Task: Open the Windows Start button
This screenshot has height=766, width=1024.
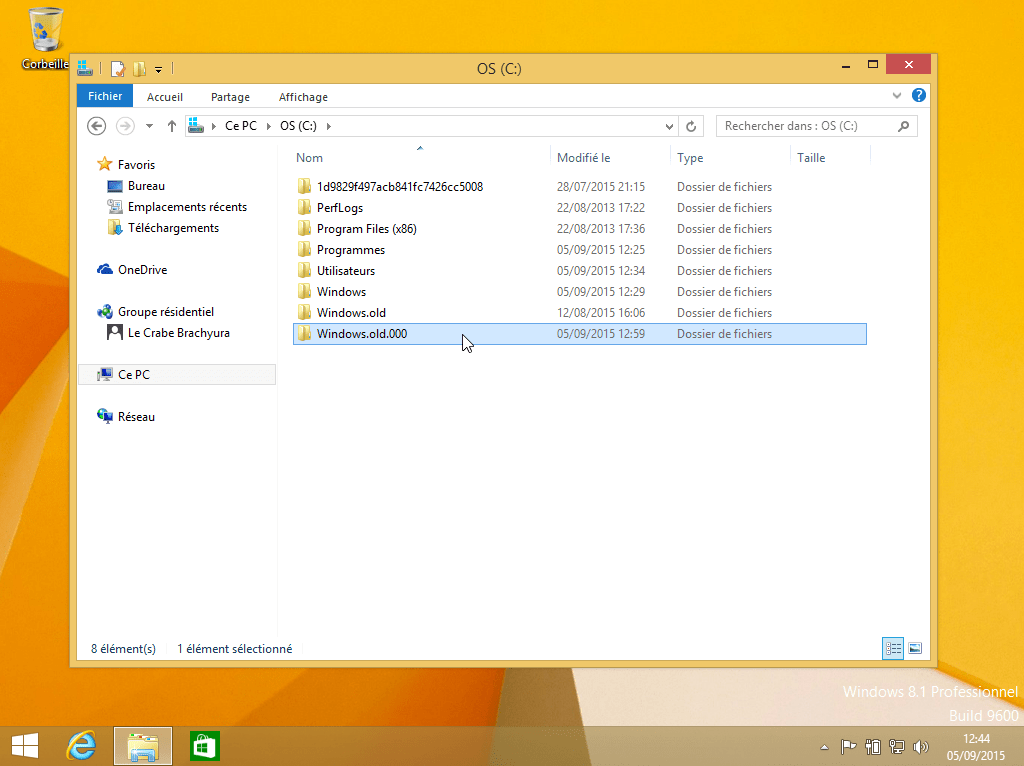Action: tap(25, 746)
